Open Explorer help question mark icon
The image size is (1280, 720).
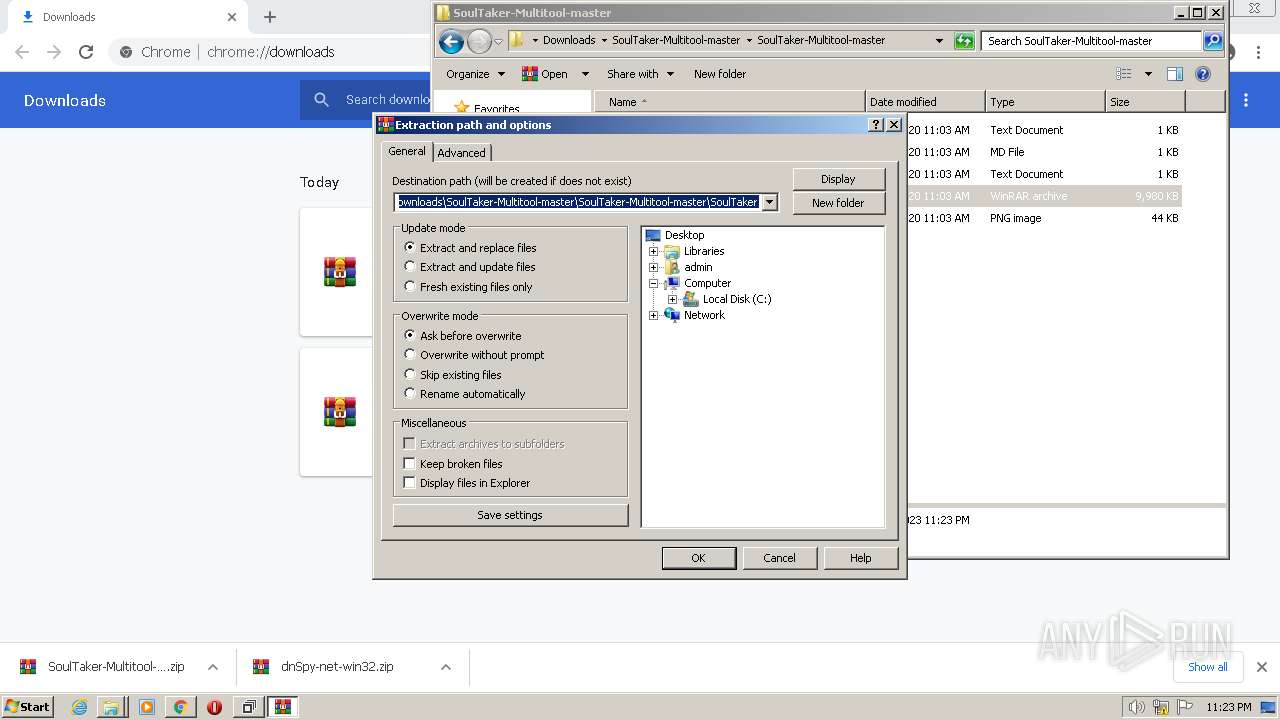coord(1203,74)
